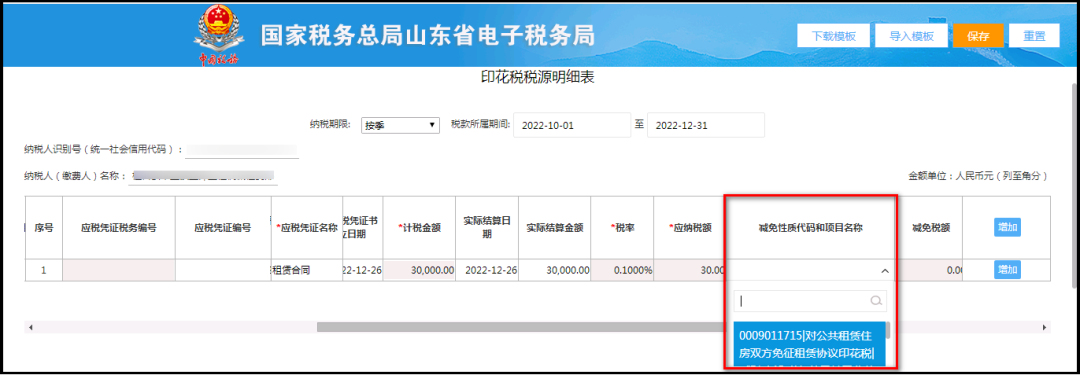Screen dimensions: 1080x375
Task: Click the 租赁合同 cell in row 1
Action: tap(306, 270)
